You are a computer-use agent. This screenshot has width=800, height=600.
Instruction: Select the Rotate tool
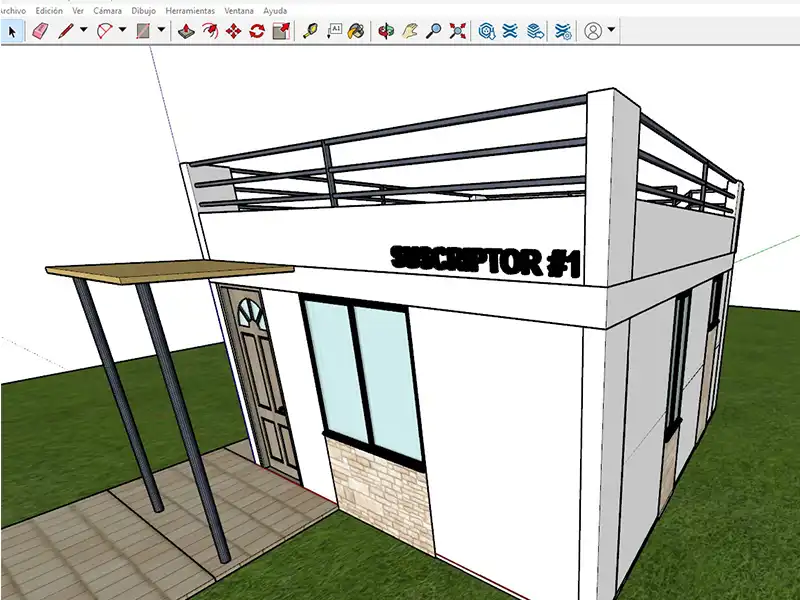click(257, 31)
